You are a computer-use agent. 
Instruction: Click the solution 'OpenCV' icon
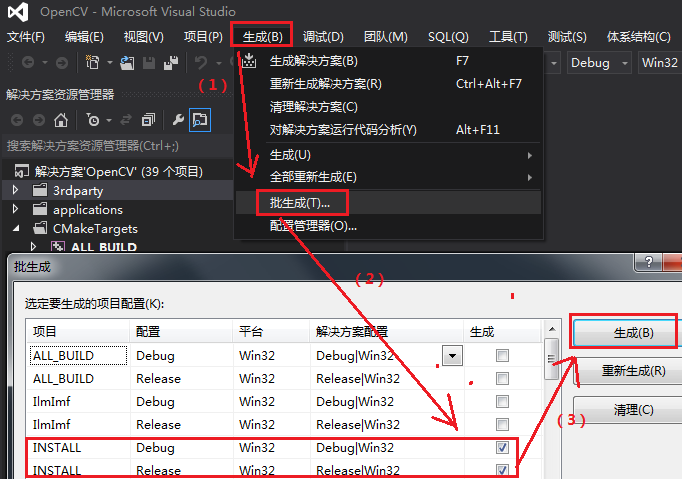(22, 171)
